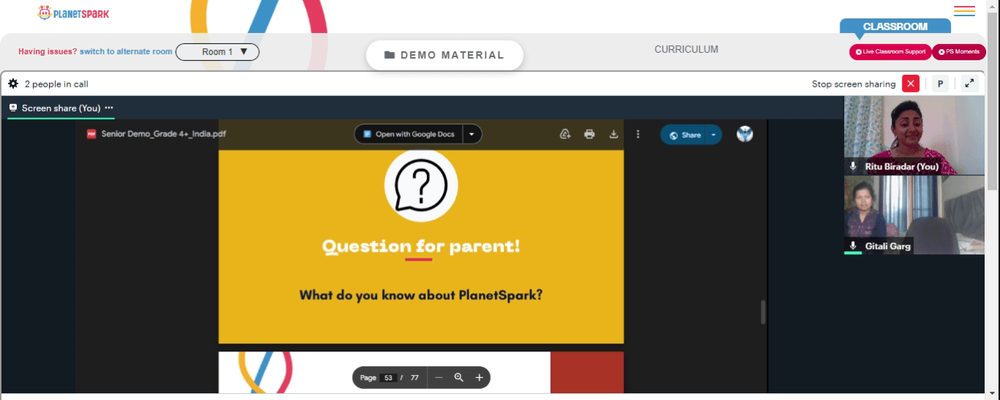
Task: Click the blue Share button
Action: 684,135
